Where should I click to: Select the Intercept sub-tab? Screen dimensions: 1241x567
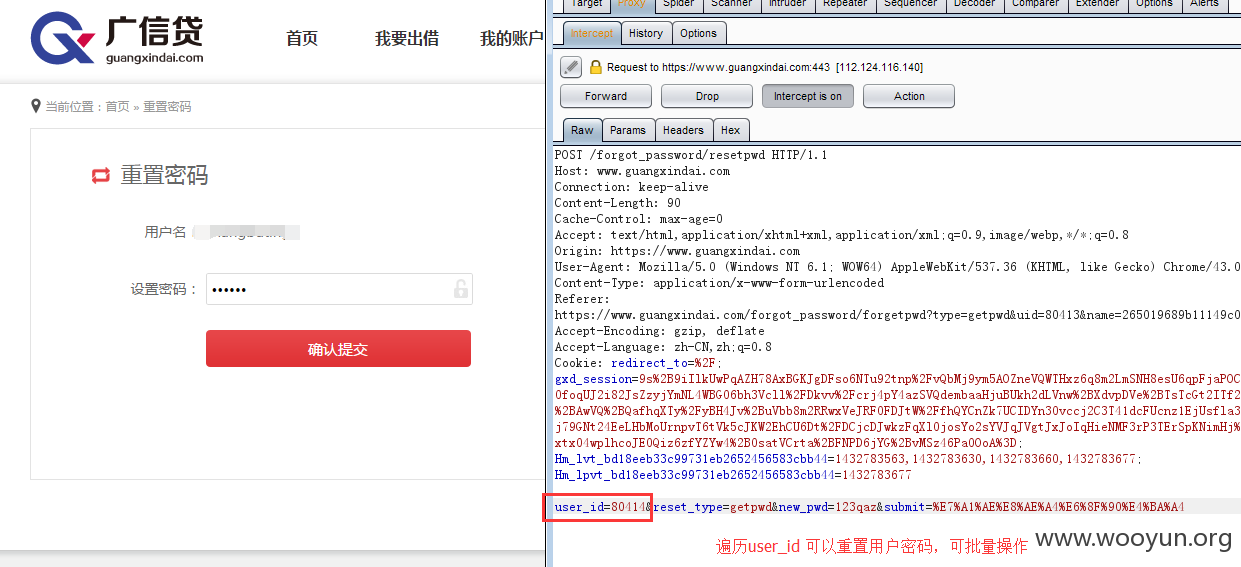coord(592,33)
